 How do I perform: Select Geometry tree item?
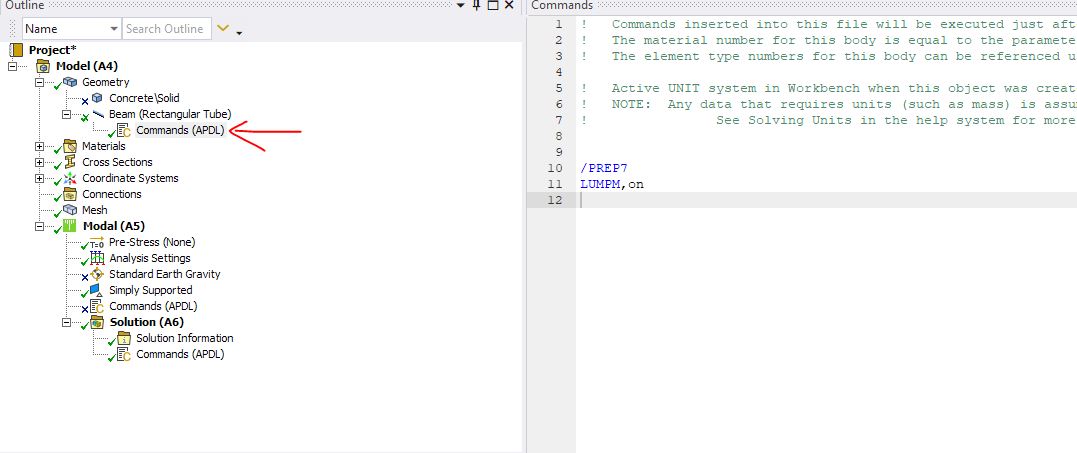pyautogui.click(x=106, y=82)
